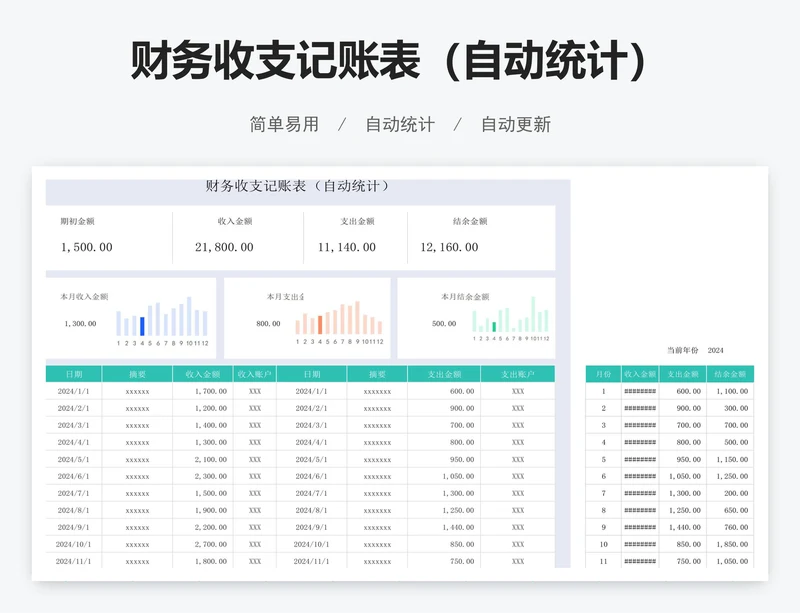800x613 pixels.
Task: Select income amount 2,100.00
Action: [211, 459]
